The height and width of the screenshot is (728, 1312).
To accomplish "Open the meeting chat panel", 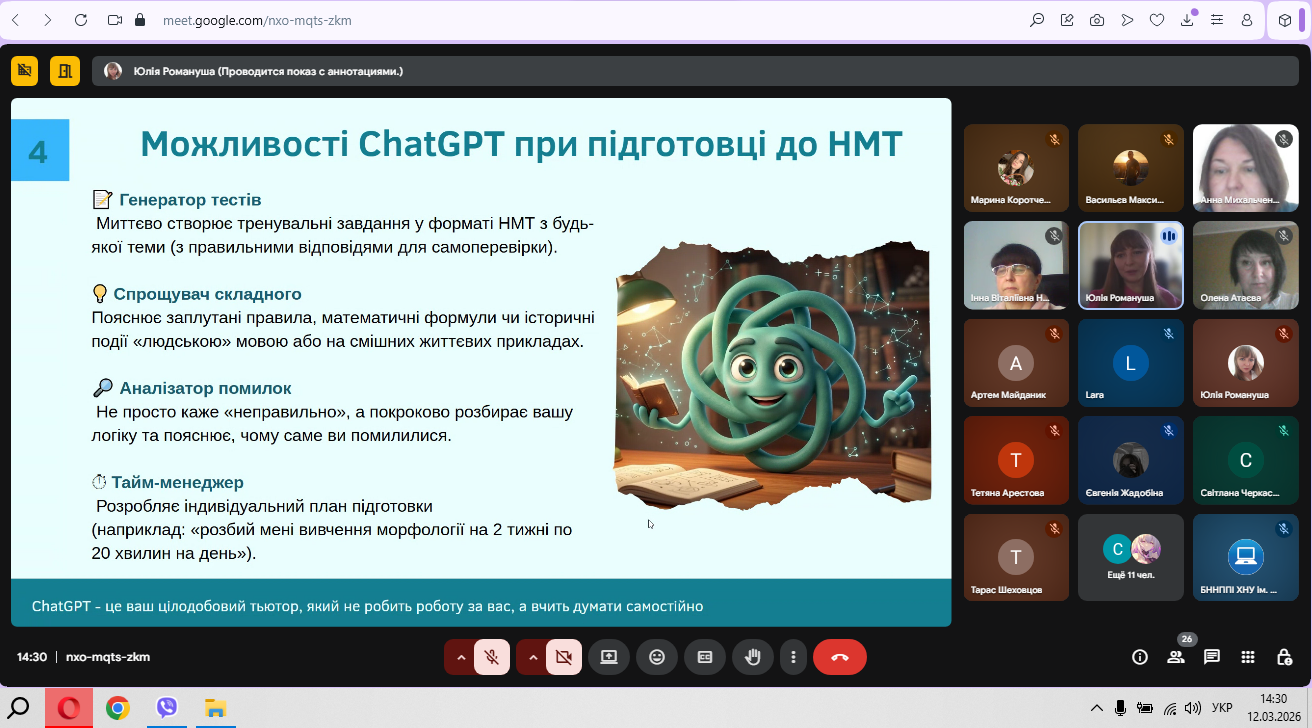I will [1211, 657].
